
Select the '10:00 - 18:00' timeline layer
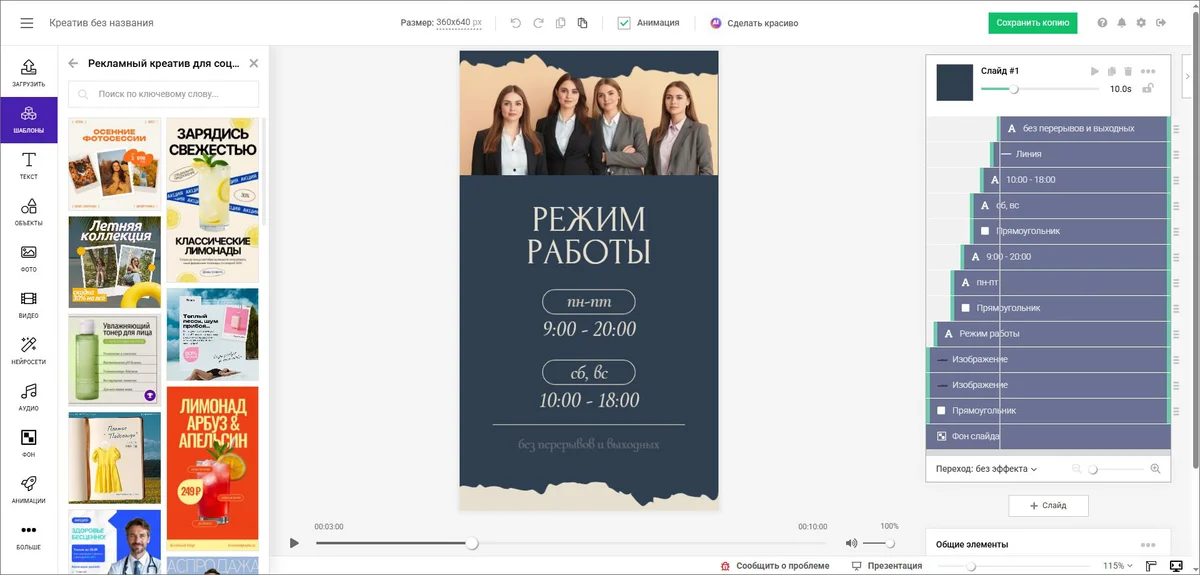point(1075,180)
